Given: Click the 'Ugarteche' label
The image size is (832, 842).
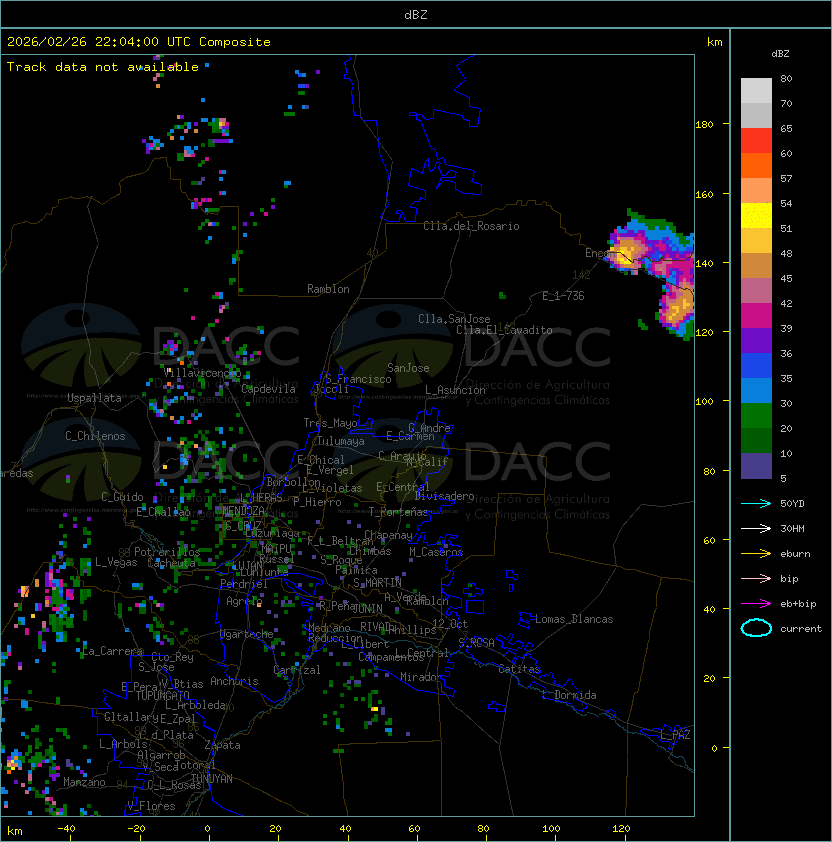Looking at the screenshot, I should [247, 634].
